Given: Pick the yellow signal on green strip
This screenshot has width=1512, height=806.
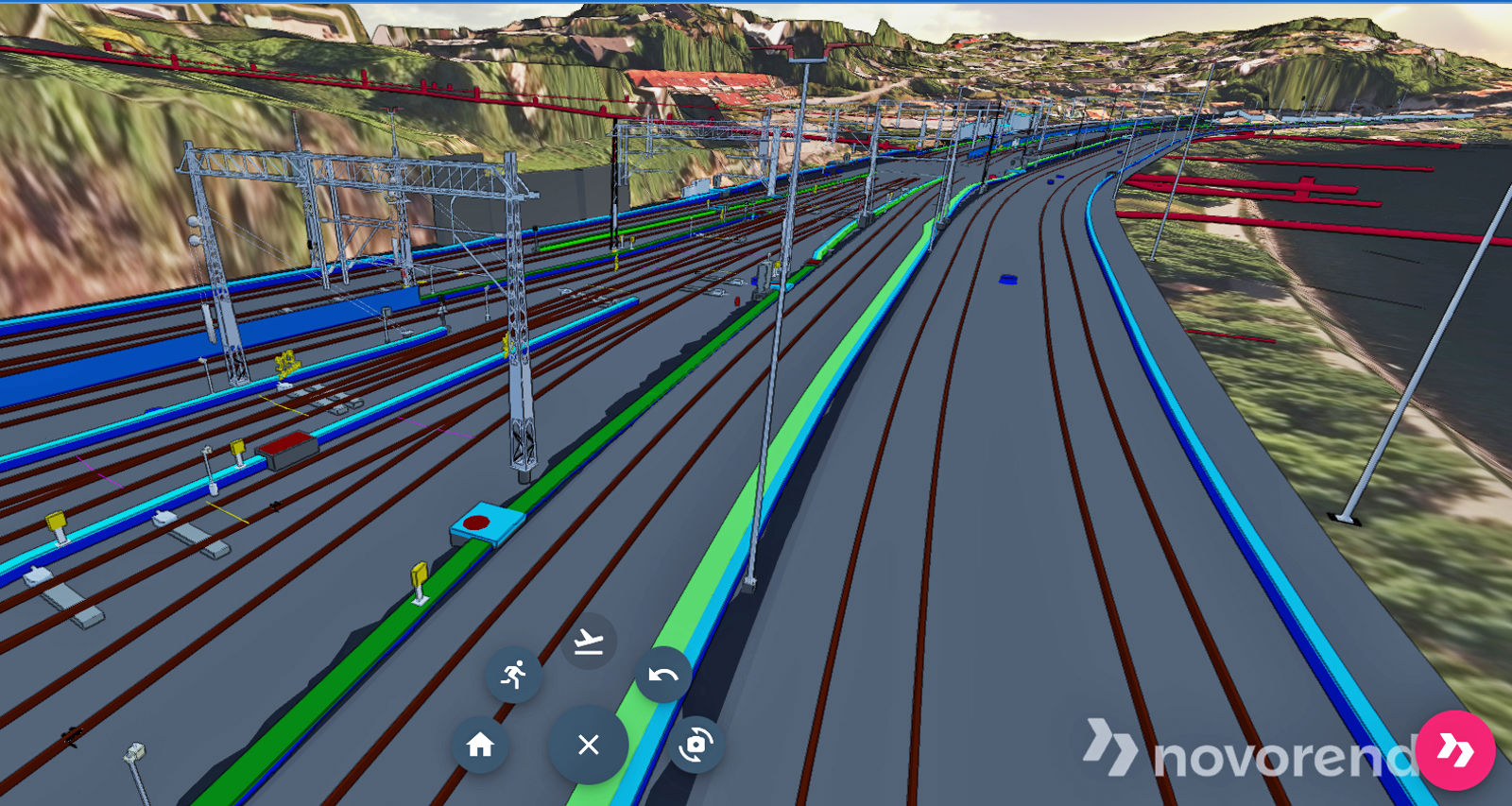Looking at the screenshot, I should [x=419, y=578].
